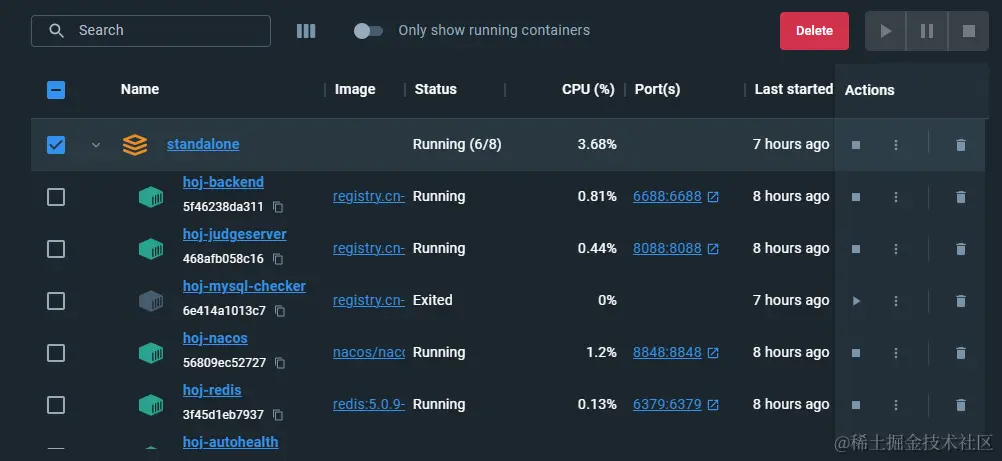Sort by the Name column header
The height and width of the screenshot is (461, 1002).
(x=140, y=89)
